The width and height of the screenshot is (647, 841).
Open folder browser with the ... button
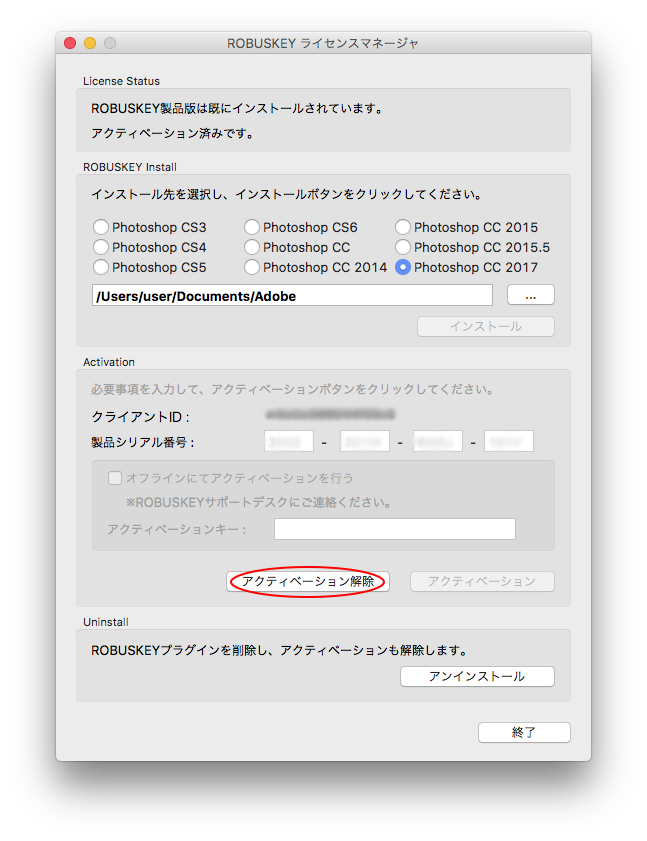tap(531, 295)
